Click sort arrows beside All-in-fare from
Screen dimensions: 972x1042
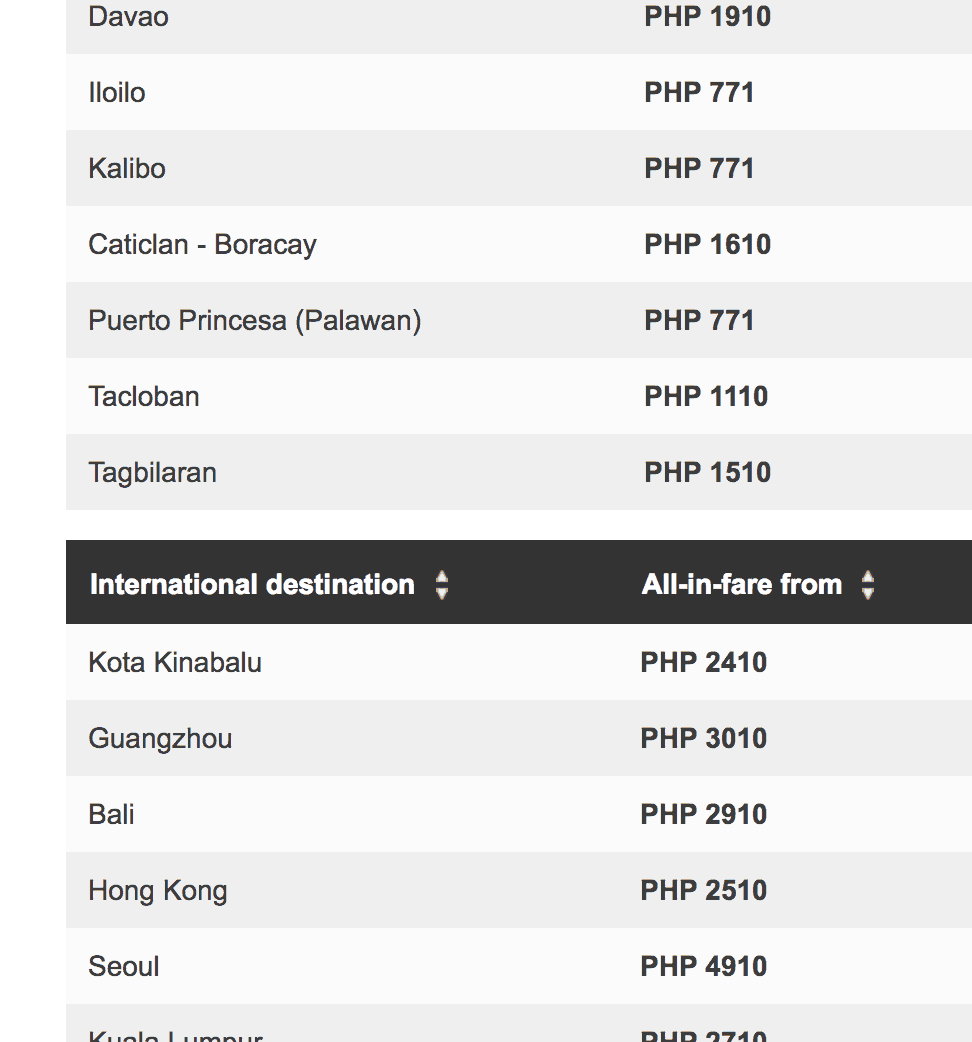pyautogui.click(x=868, y=585)
